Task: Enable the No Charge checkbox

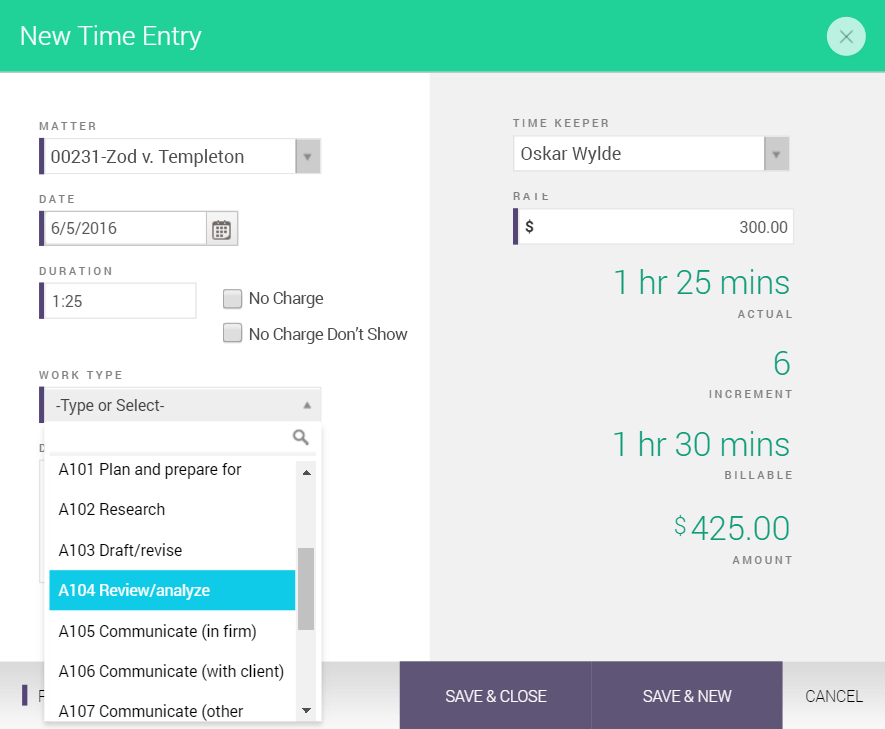Action: [233, 298]
